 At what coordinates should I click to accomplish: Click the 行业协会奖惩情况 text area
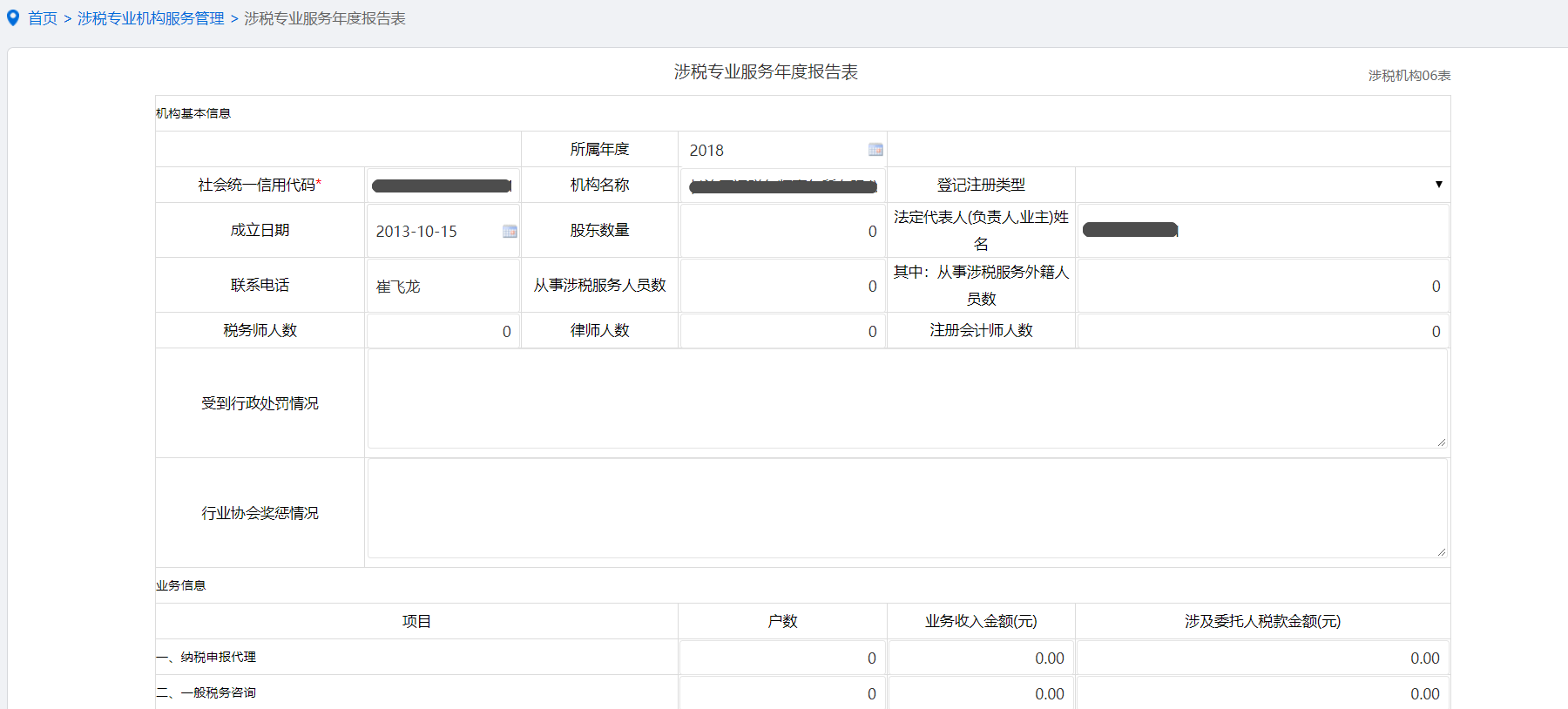coord(906,509)
